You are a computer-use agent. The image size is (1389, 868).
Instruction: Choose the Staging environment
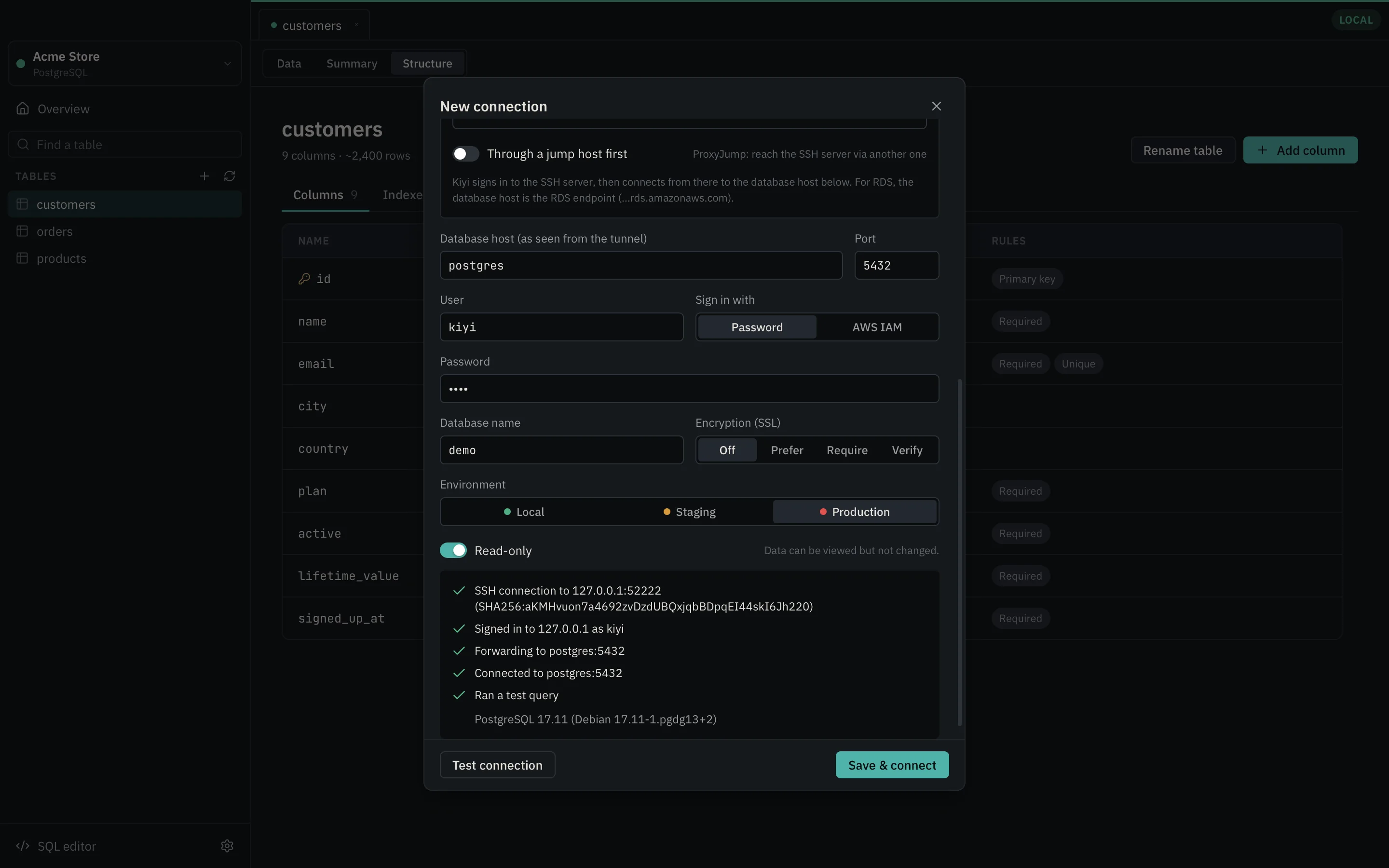point(689,512)
